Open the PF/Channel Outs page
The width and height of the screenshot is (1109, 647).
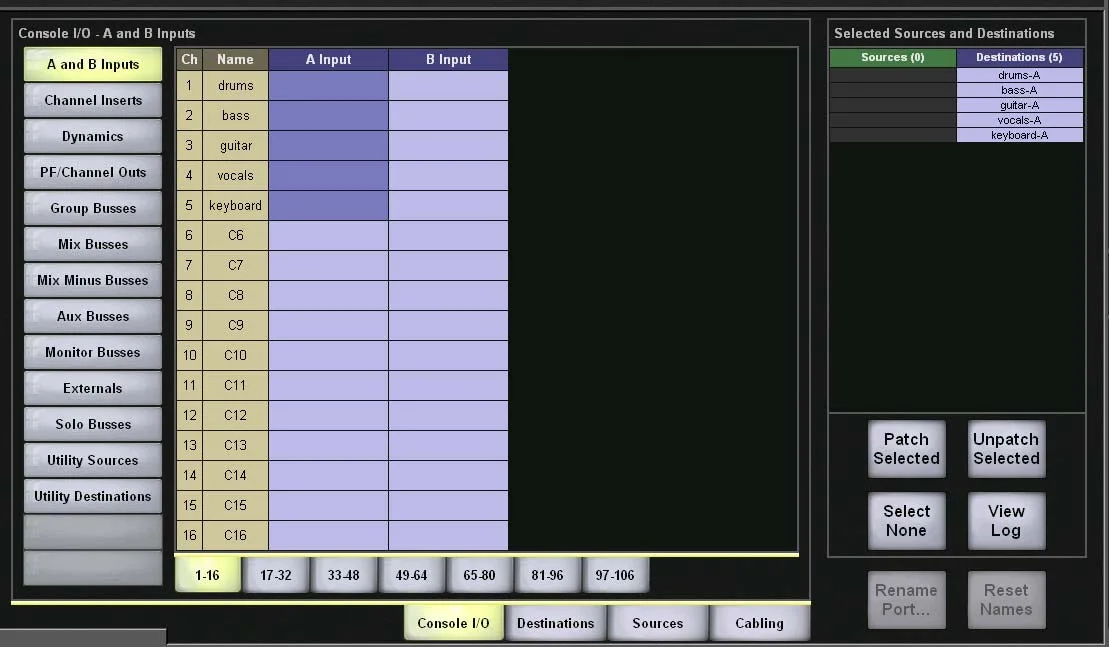pos(93,173)
